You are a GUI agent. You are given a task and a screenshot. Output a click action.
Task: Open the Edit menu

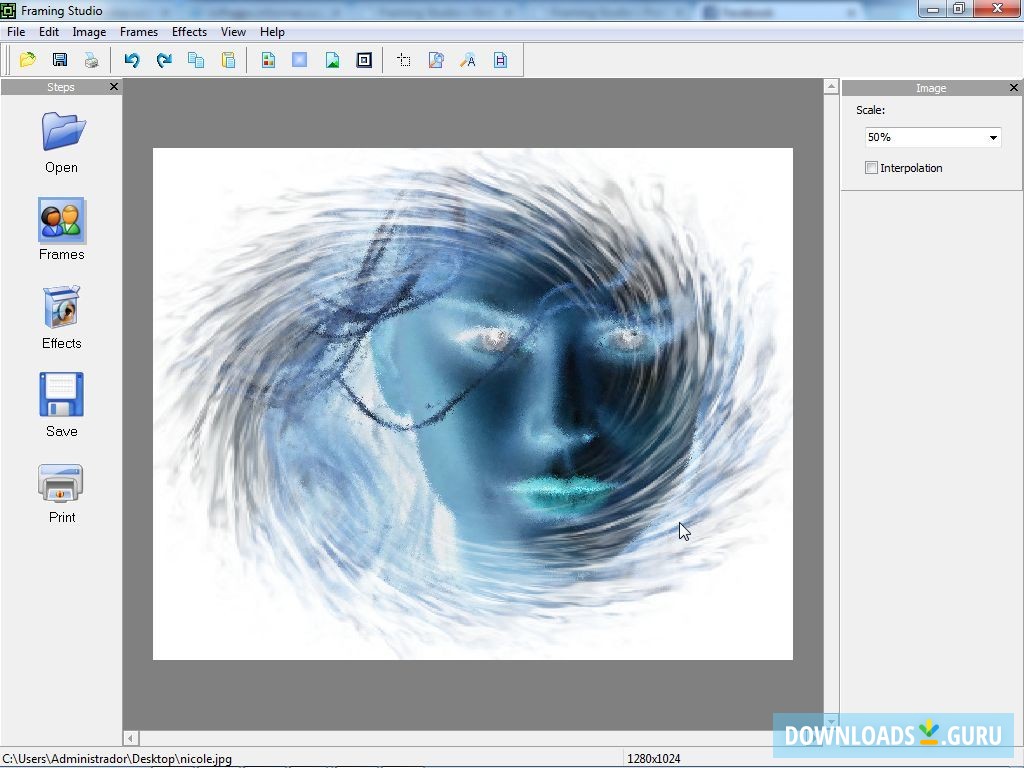point(49,31)
